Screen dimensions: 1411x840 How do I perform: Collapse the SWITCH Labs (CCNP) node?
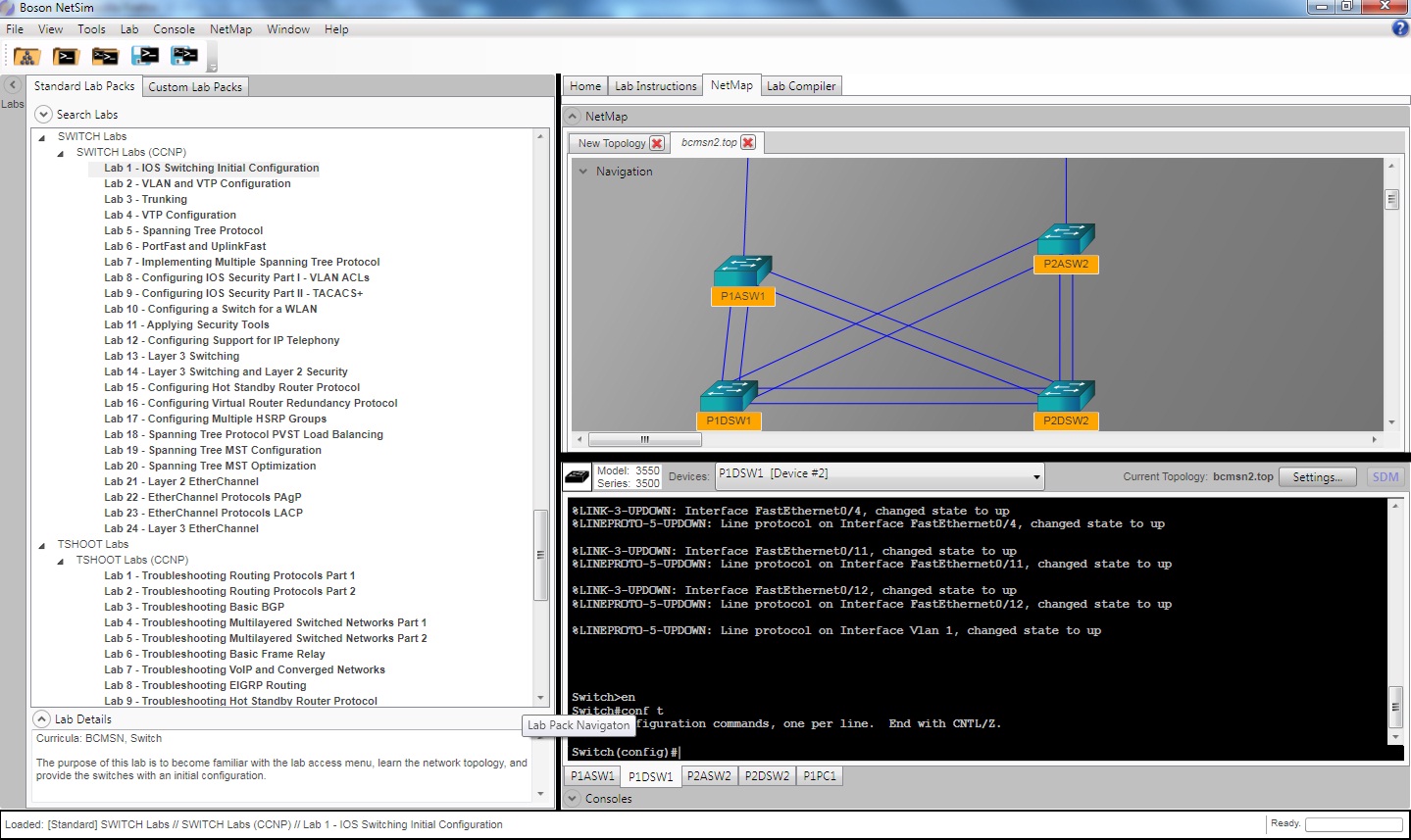coord(61,153)
